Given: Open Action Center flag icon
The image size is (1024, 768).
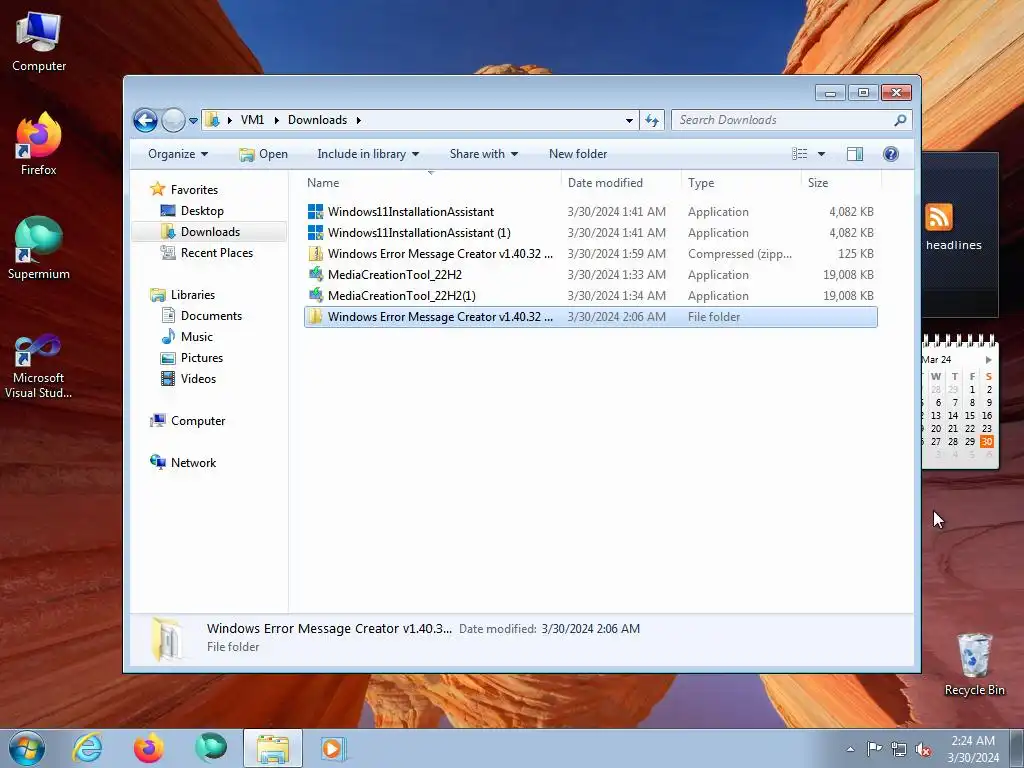Looking at the screenshot, I should [874, 748].
